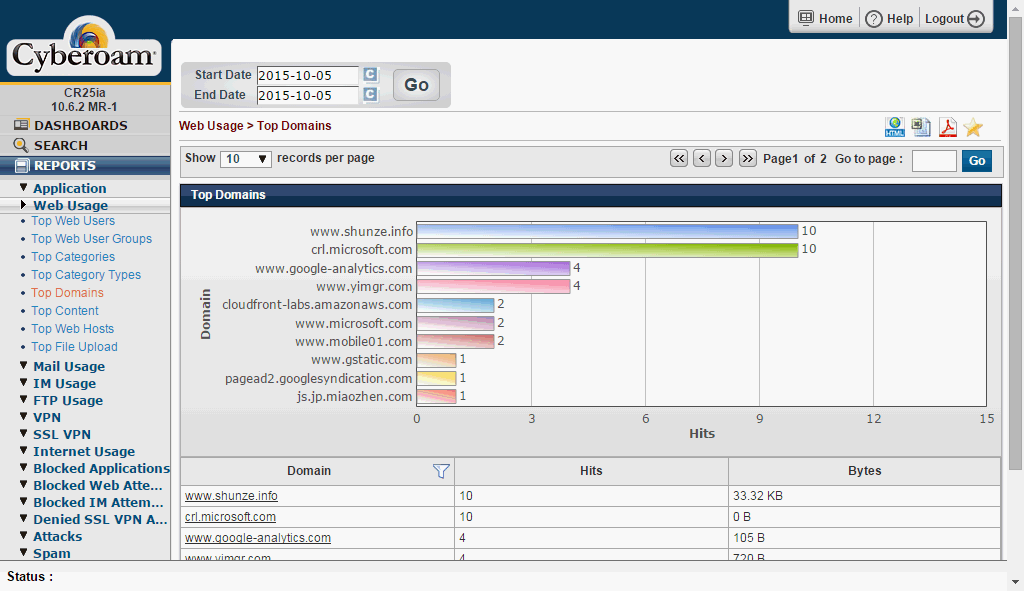Go to previous page arrow button

tap(702, 159)
